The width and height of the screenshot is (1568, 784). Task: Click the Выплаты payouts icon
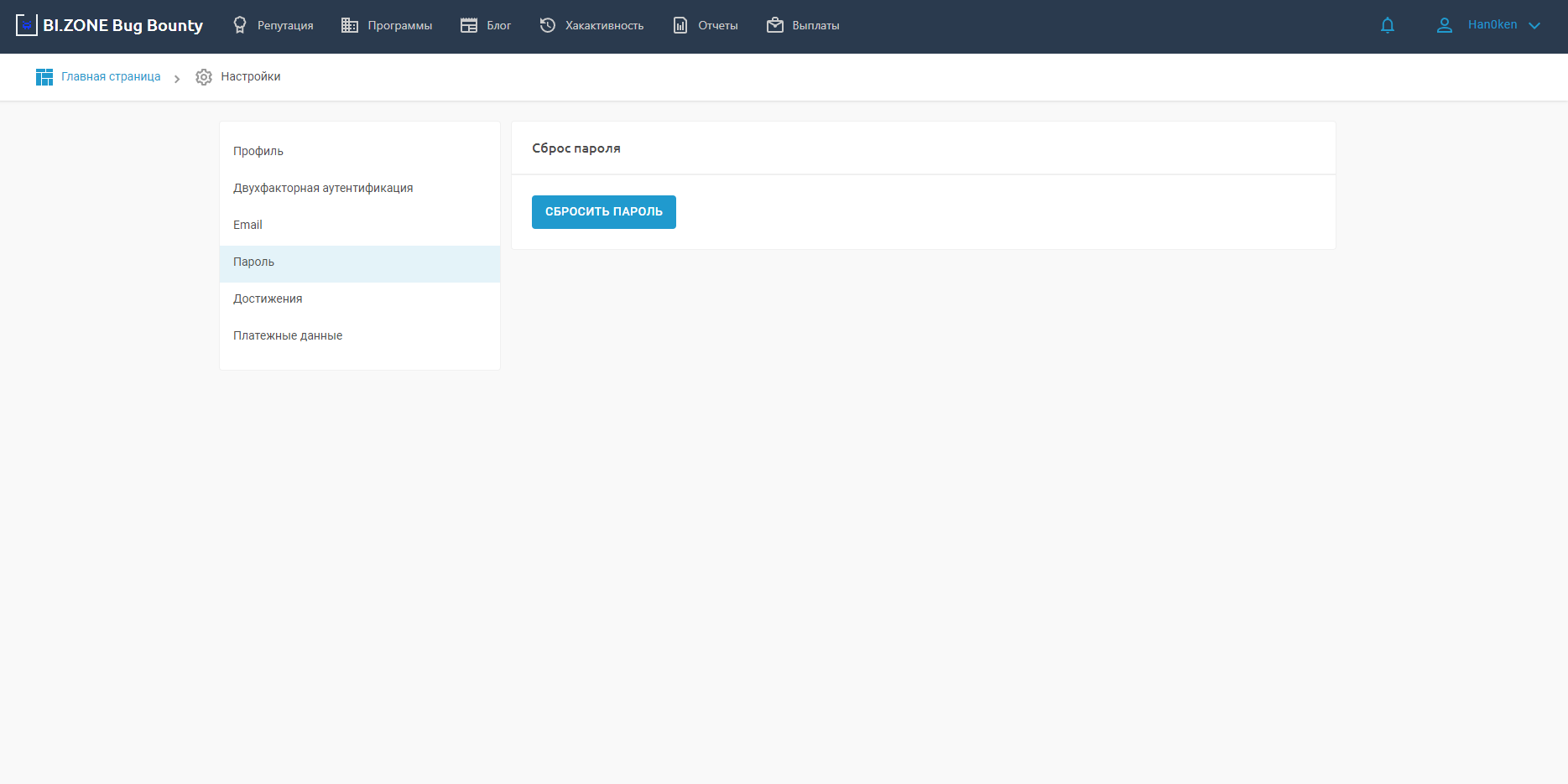tap(775, 25)
